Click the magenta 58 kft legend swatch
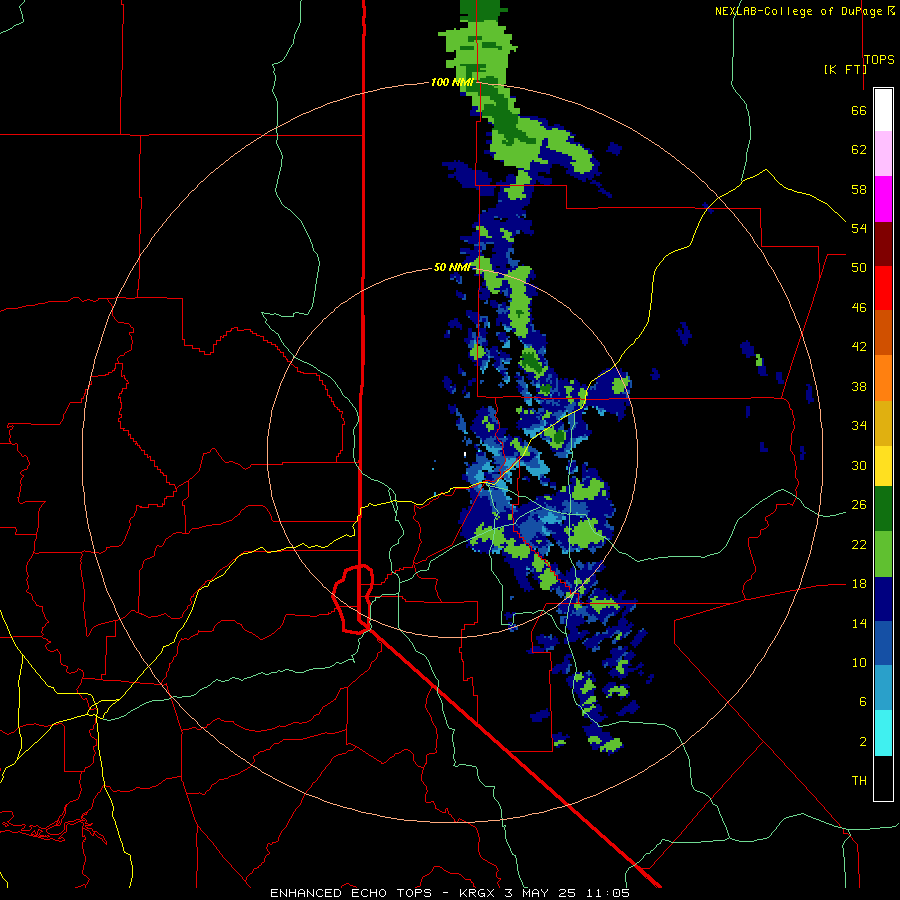This screenshot has height=900, width=900. coord(883,199)
